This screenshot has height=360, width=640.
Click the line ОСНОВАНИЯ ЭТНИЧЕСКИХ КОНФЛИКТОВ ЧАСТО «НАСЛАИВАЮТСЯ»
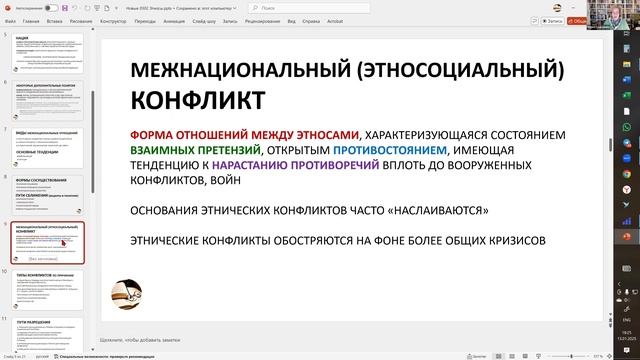point(309,211)
